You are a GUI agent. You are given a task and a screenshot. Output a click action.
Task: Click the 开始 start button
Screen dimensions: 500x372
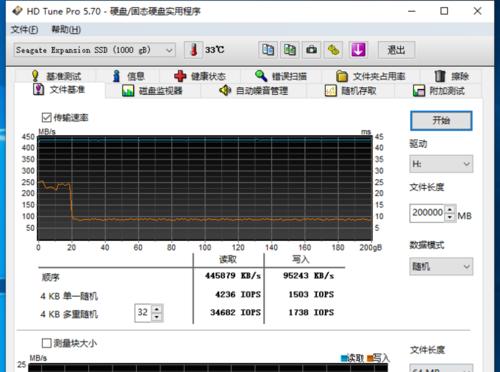point(441,121)
